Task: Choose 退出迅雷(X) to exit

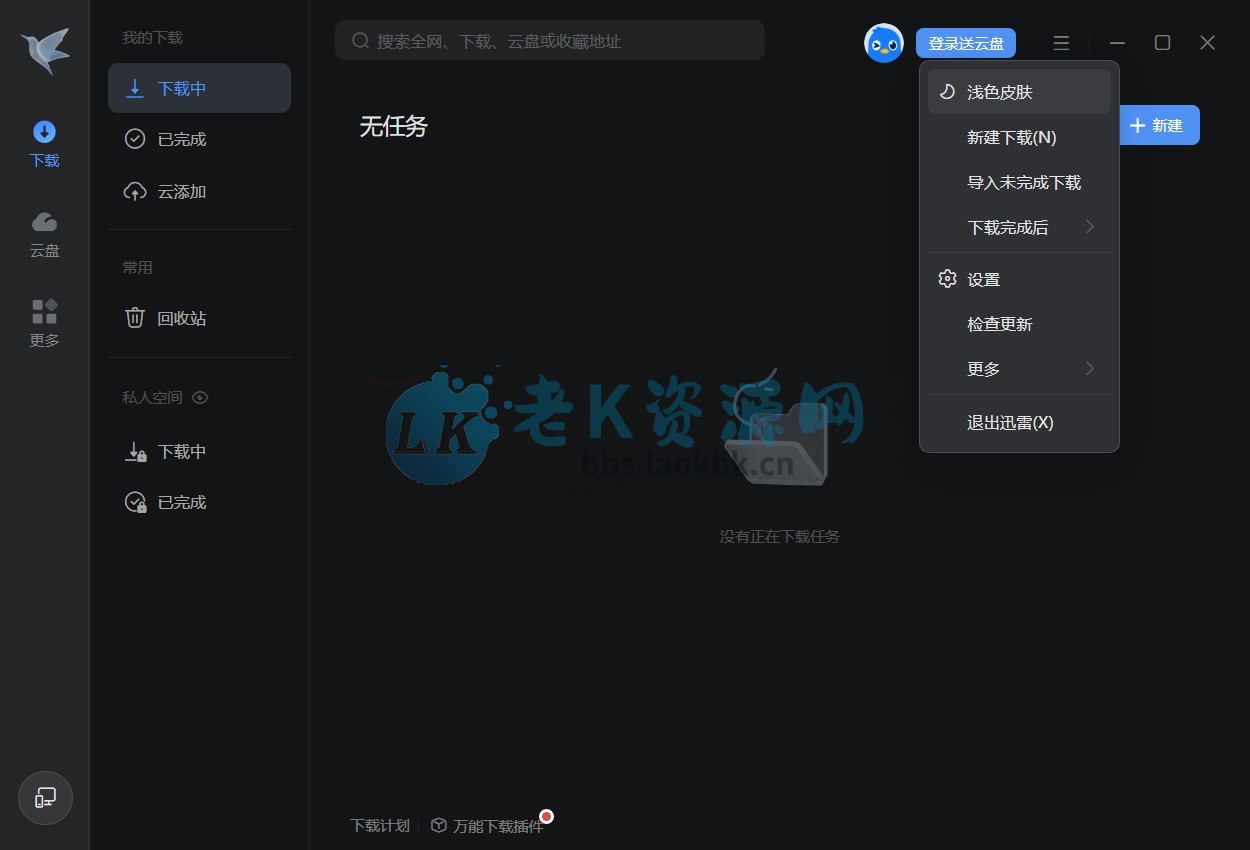Action: pos(1019,422)
